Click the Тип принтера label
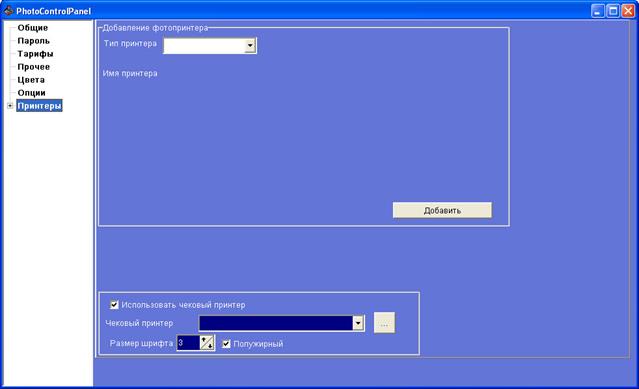The width and height of the screenshot is (639, 389). (130, 44)
